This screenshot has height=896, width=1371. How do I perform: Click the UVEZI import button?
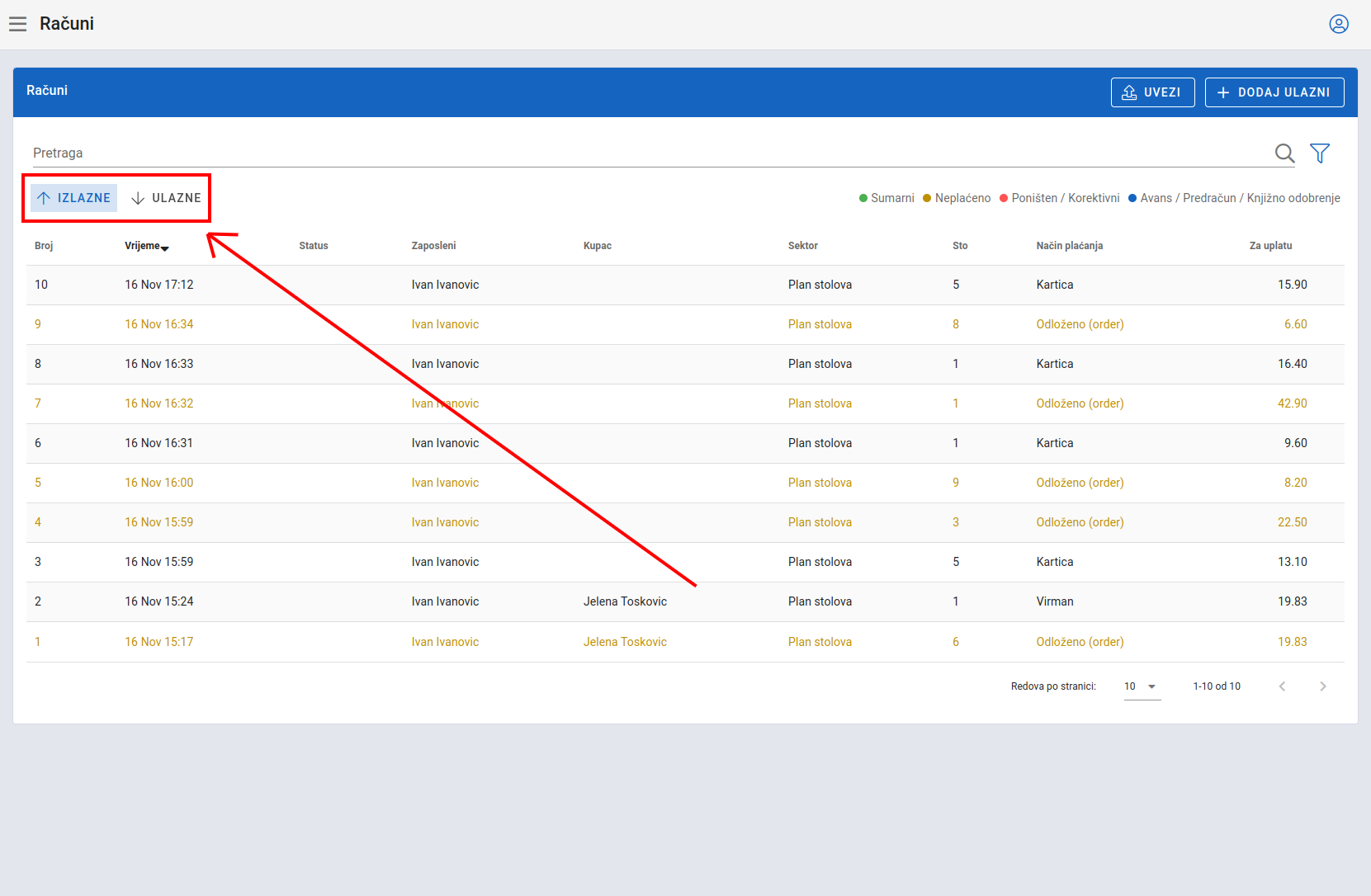(1152, 92)
